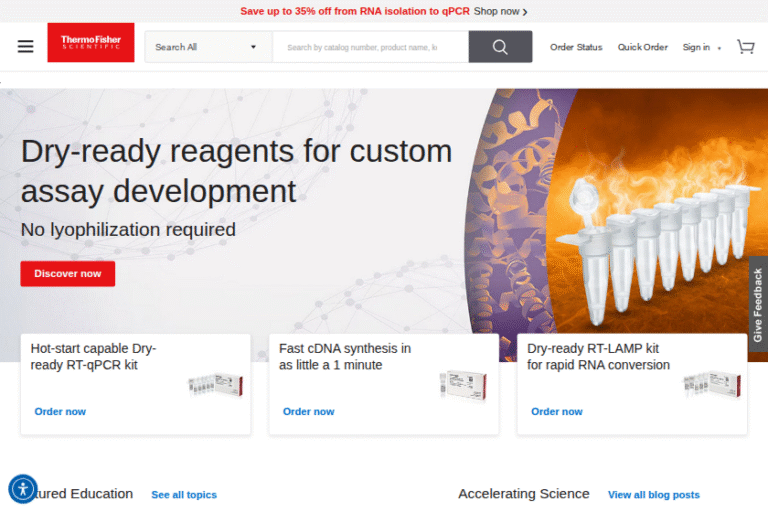Open the Order Status page
This screenshot has width=768, height=512.
click(576, 47)
